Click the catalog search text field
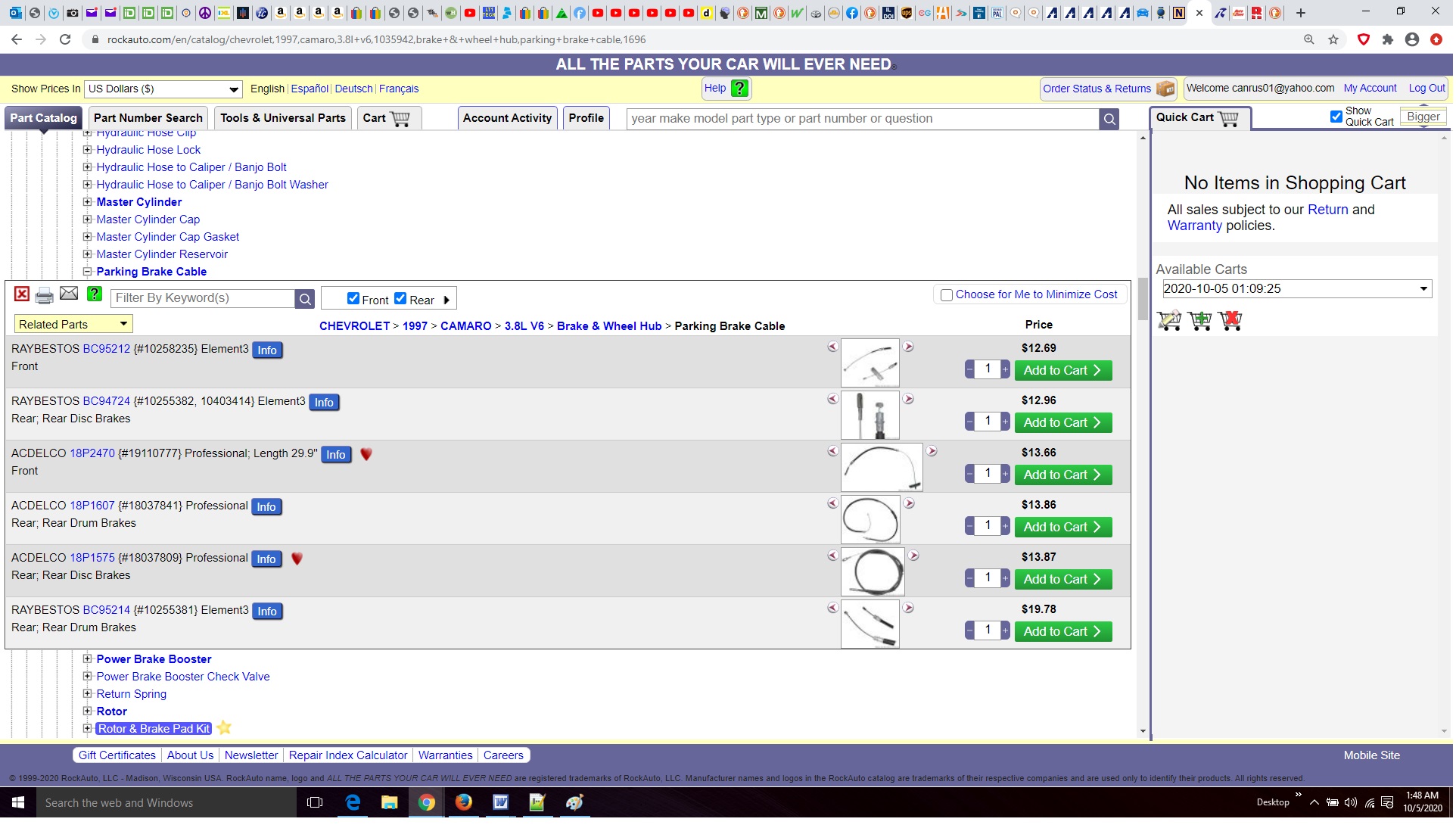The image size is (1456, 825). tap(864, 120)
